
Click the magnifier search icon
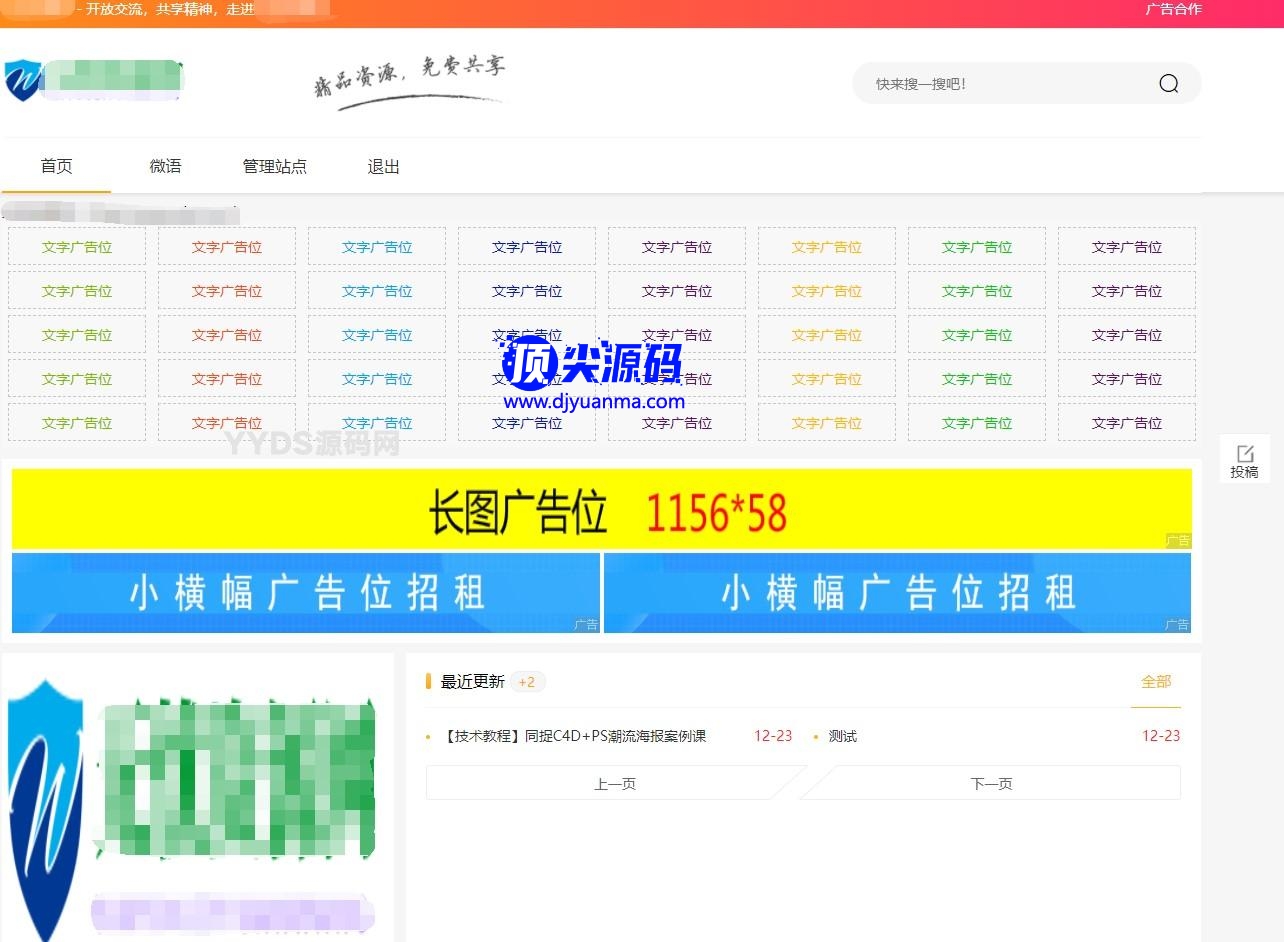click(1168, 84)
